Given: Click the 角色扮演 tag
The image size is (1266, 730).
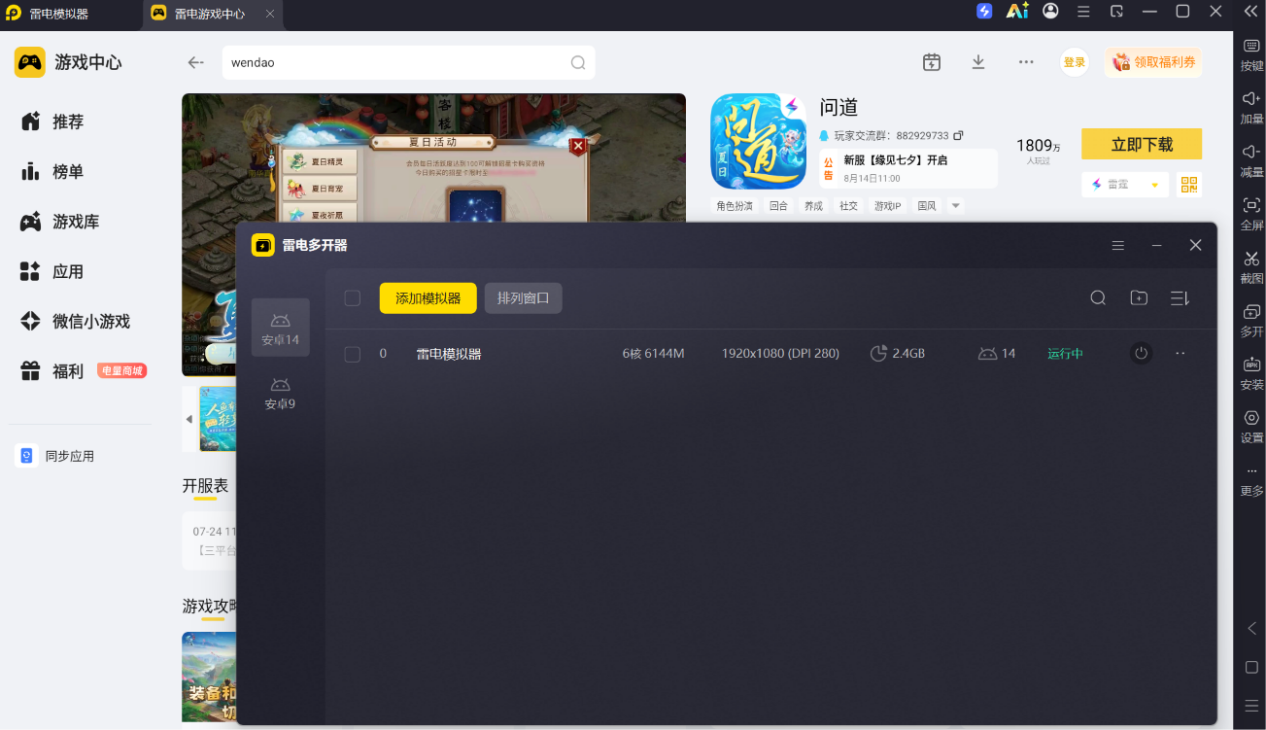Looking at the screenshot, I should (x=734, y=206).
